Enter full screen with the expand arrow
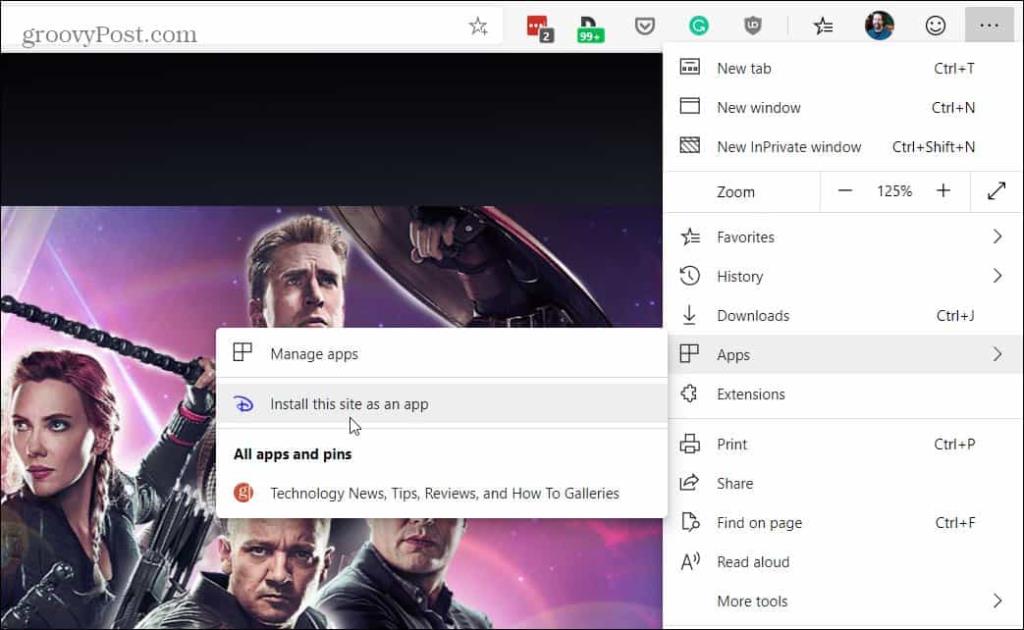Screen dimensions: 1024x630 pyautogui.click(x=997, y=191)
